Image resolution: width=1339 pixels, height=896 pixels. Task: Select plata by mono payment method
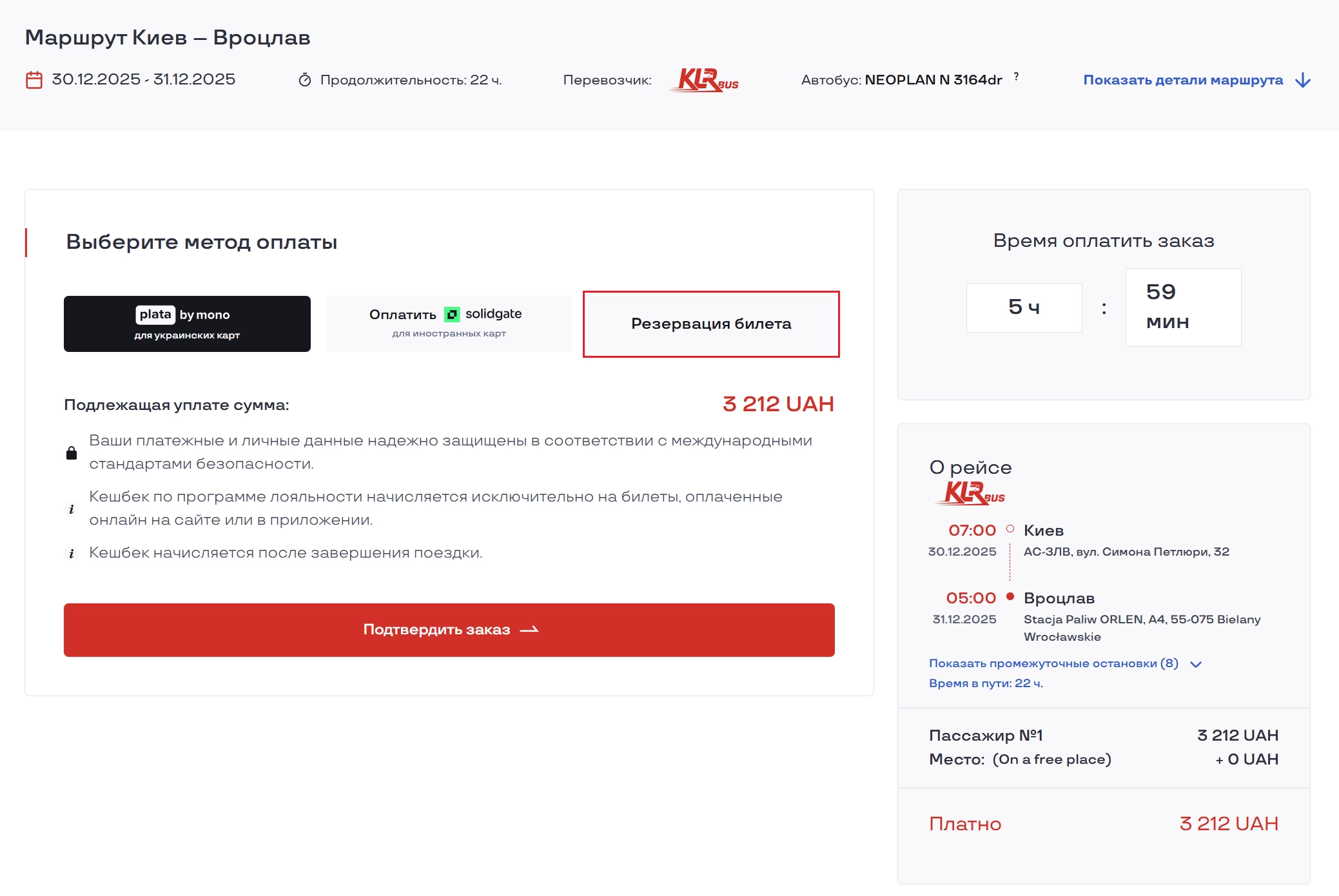tap(187, 324)
